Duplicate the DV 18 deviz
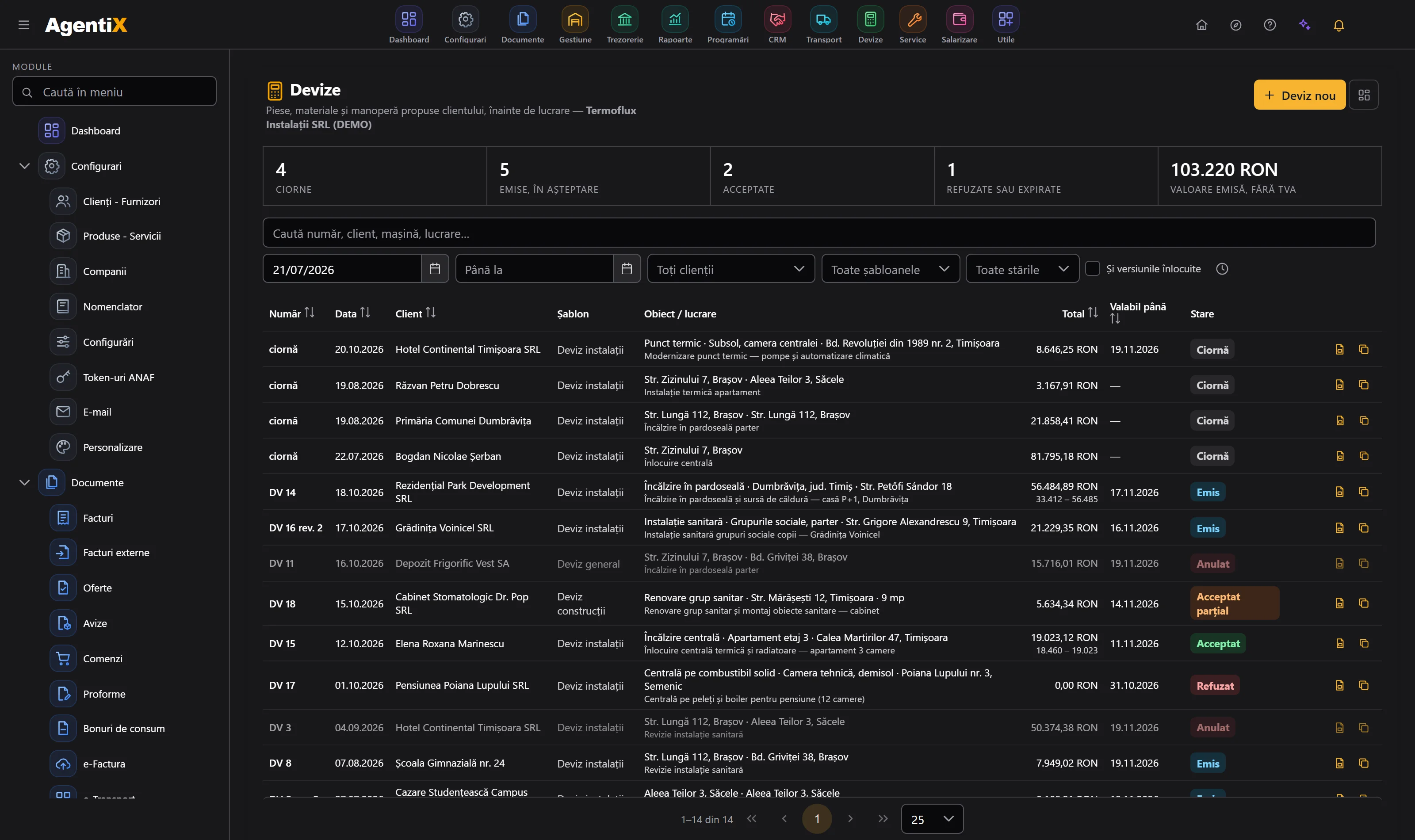The width and height of the screenshot is (1415, 840). (x=1364, y=603)
